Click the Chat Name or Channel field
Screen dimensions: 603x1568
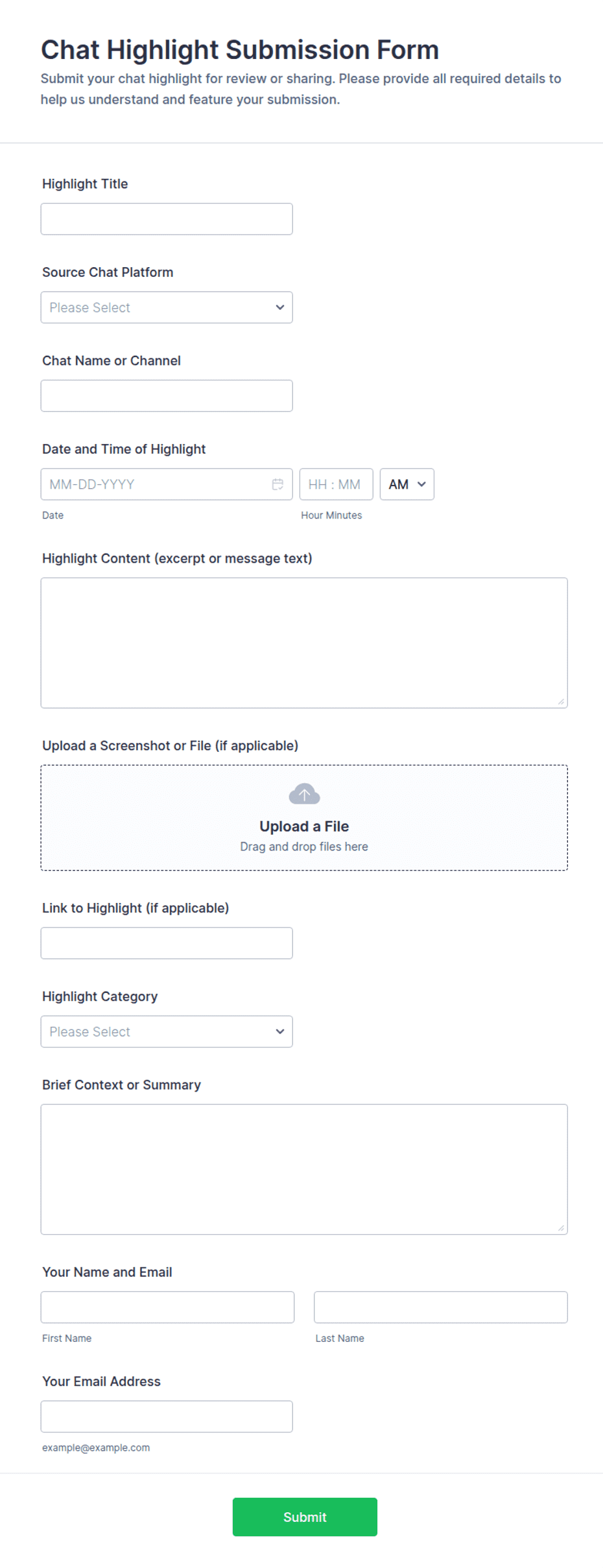coord(167,396)
